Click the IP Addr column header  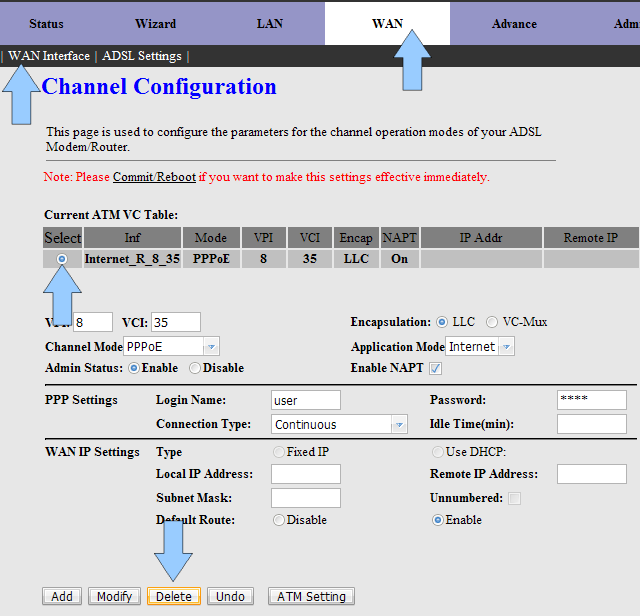(x=481, y=238)
